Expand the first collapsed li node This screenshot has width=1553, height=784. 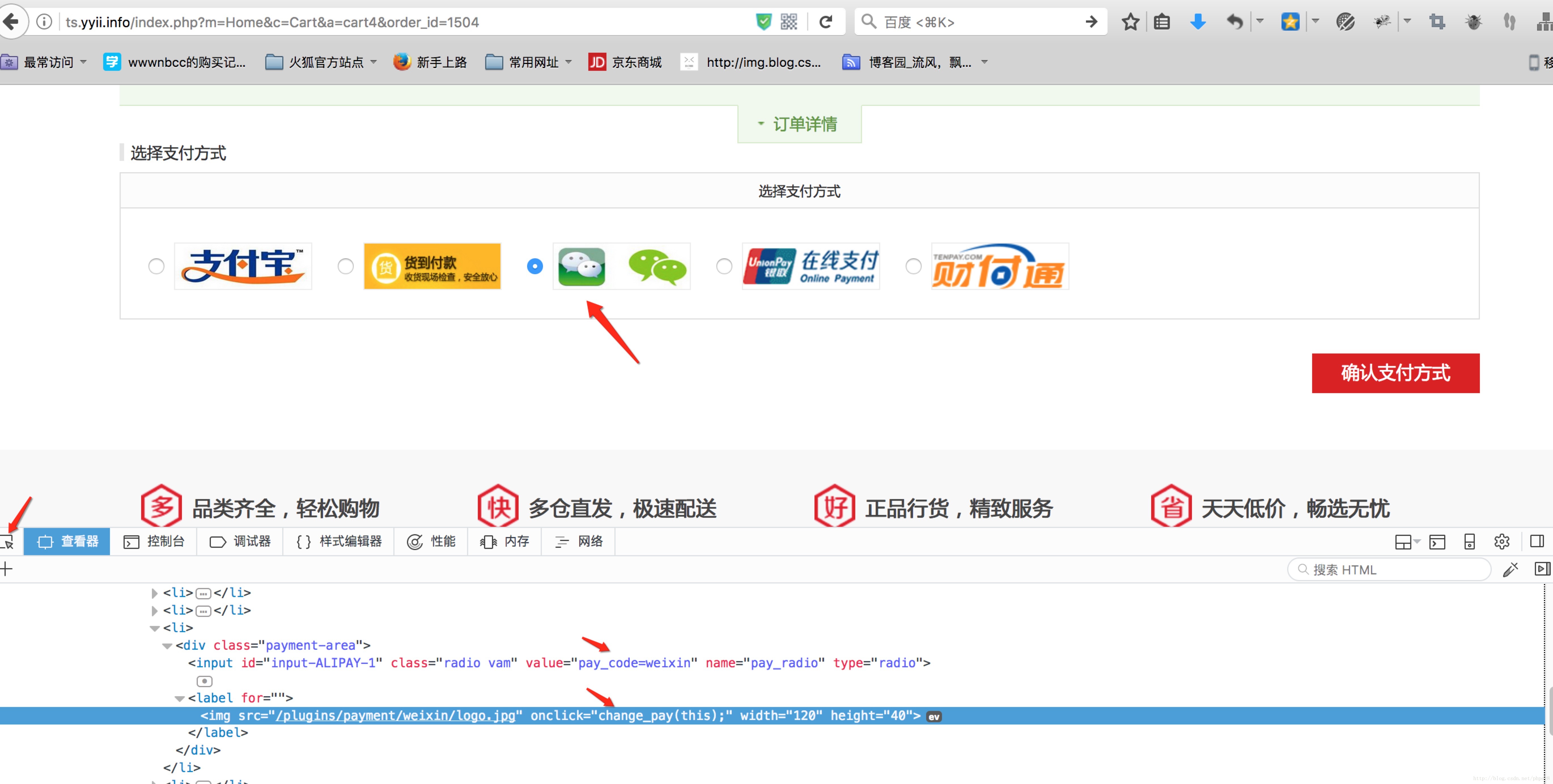[x=154, y=593]
